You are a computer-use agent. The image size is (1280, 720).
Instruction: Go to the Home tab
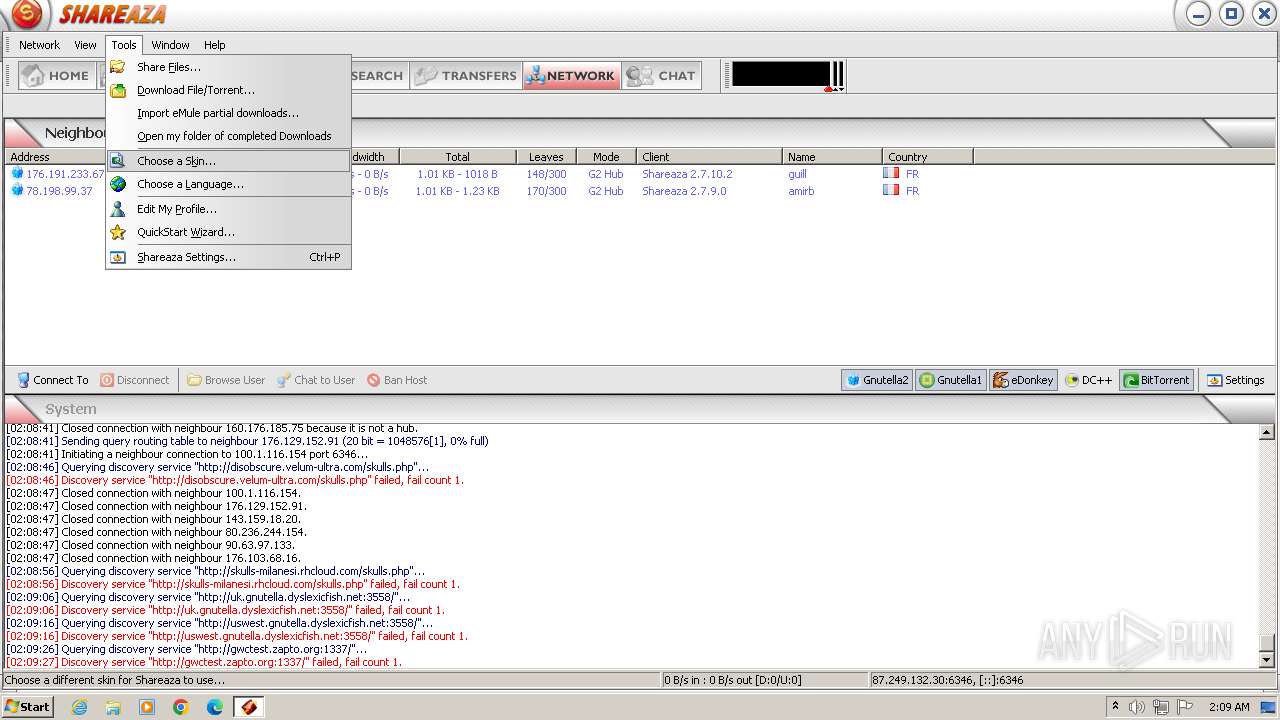coord(56,75)
